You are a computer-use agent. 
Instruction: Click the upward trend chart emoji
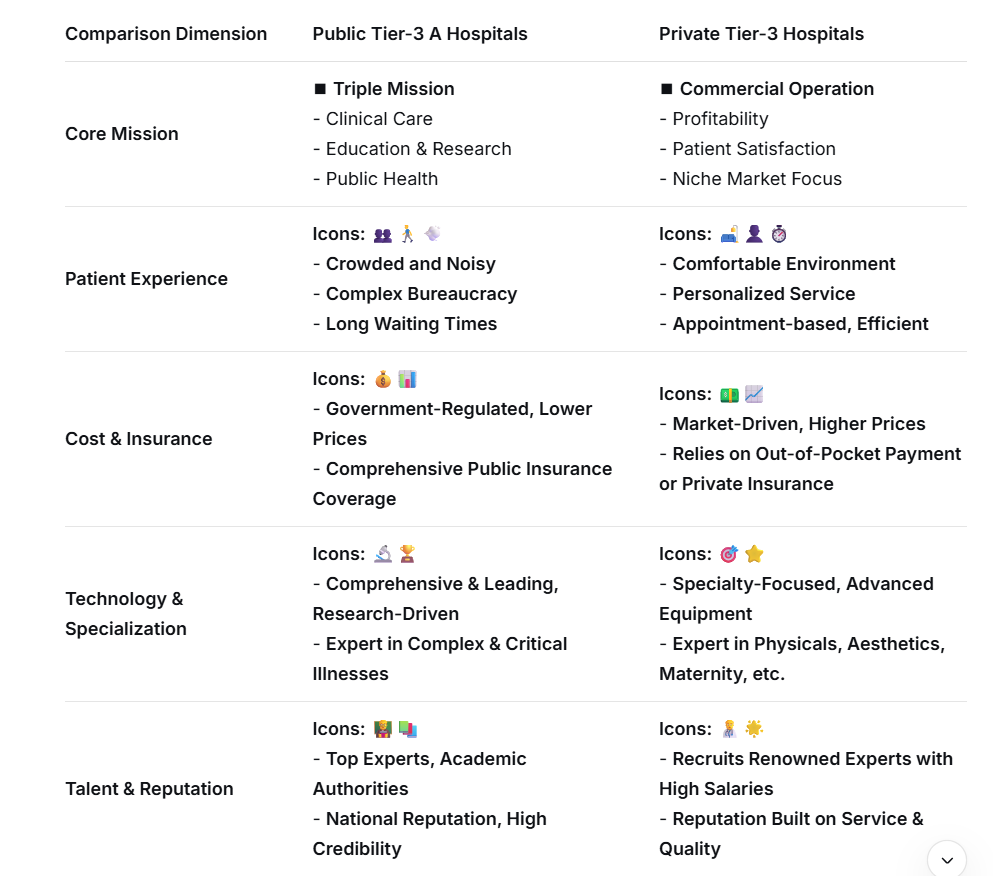click(754, 395)
